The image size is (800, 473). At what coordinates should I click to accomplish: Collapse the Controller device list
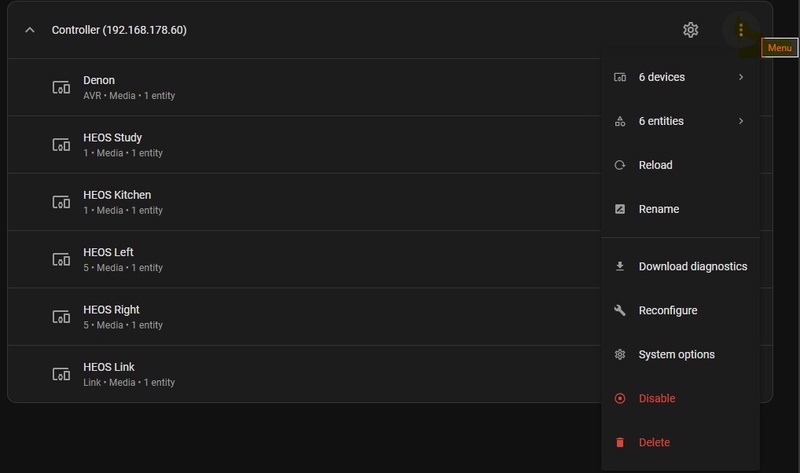(x=29, y=30)
